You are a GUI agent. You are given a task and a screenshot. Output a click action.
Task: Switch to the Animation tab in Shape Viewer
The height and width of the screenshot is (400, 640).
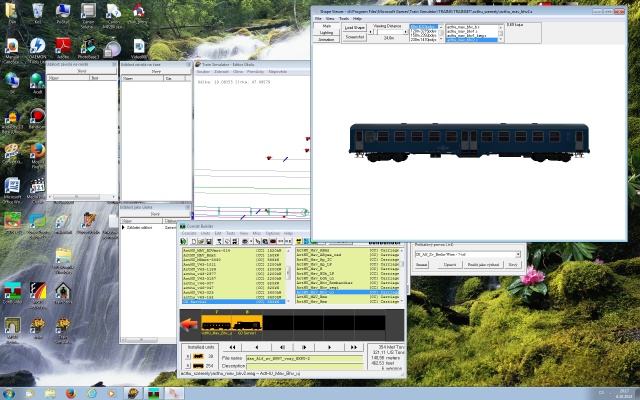tap(326, 39)
